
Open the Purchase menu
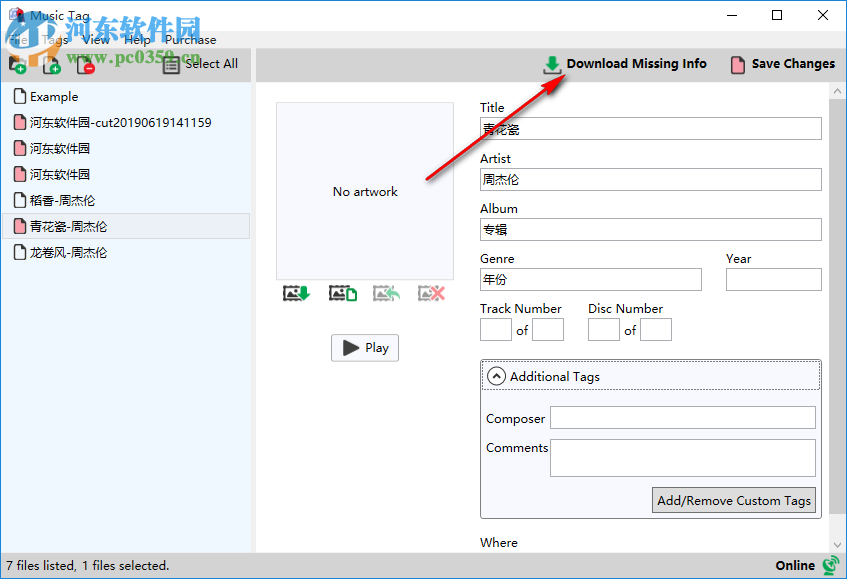(x=191, y=40)
